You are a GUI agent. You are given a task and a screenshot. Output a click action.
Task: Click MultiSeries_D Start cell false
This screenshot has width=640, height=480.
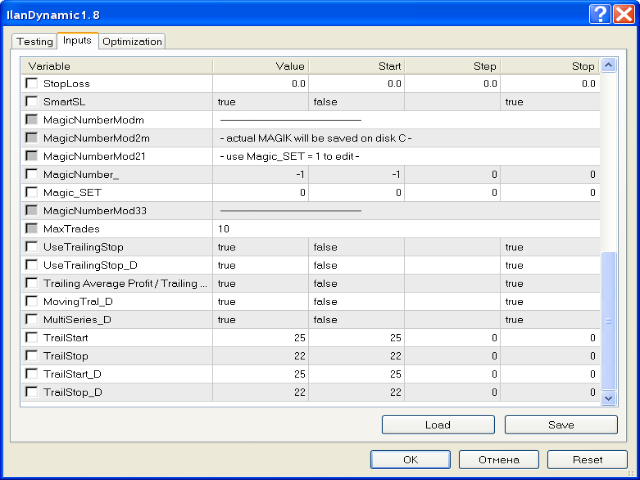(x=356, y=319)
